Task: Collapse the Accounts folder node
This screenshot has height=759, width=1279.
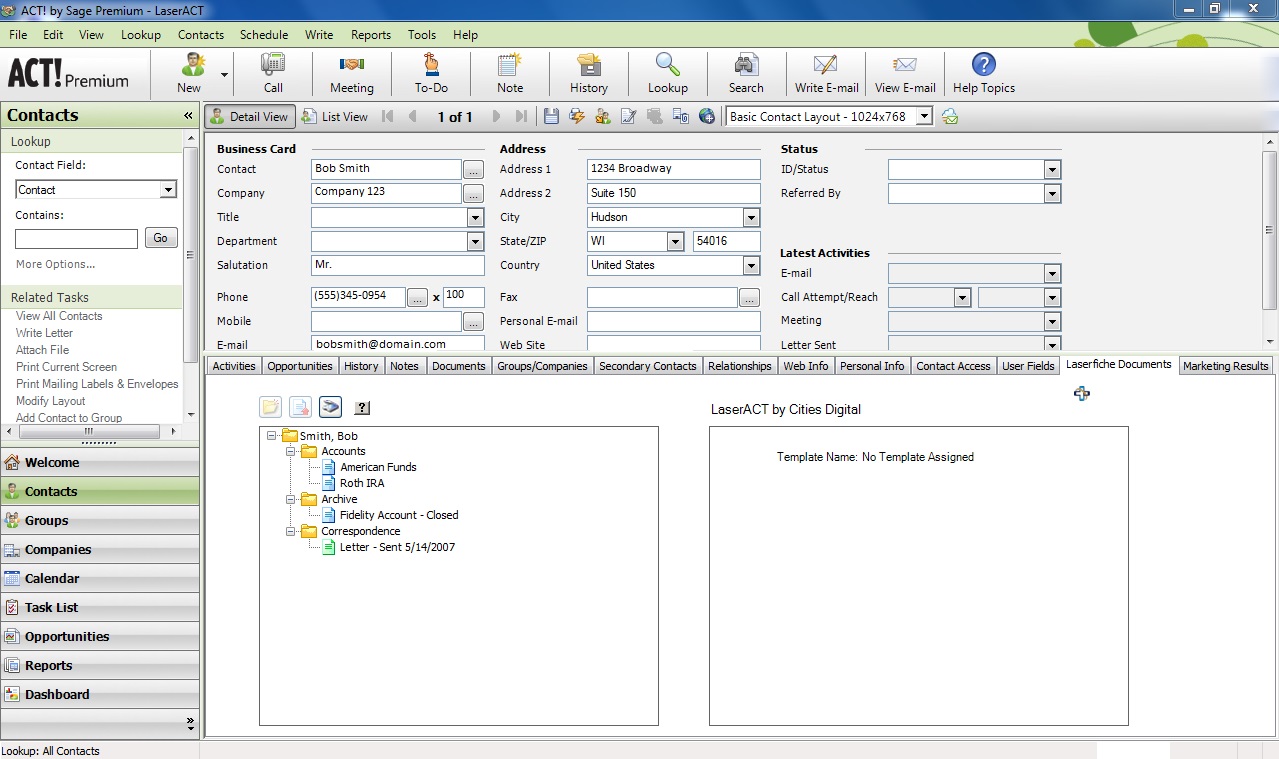Action: (x=291, y=452)
